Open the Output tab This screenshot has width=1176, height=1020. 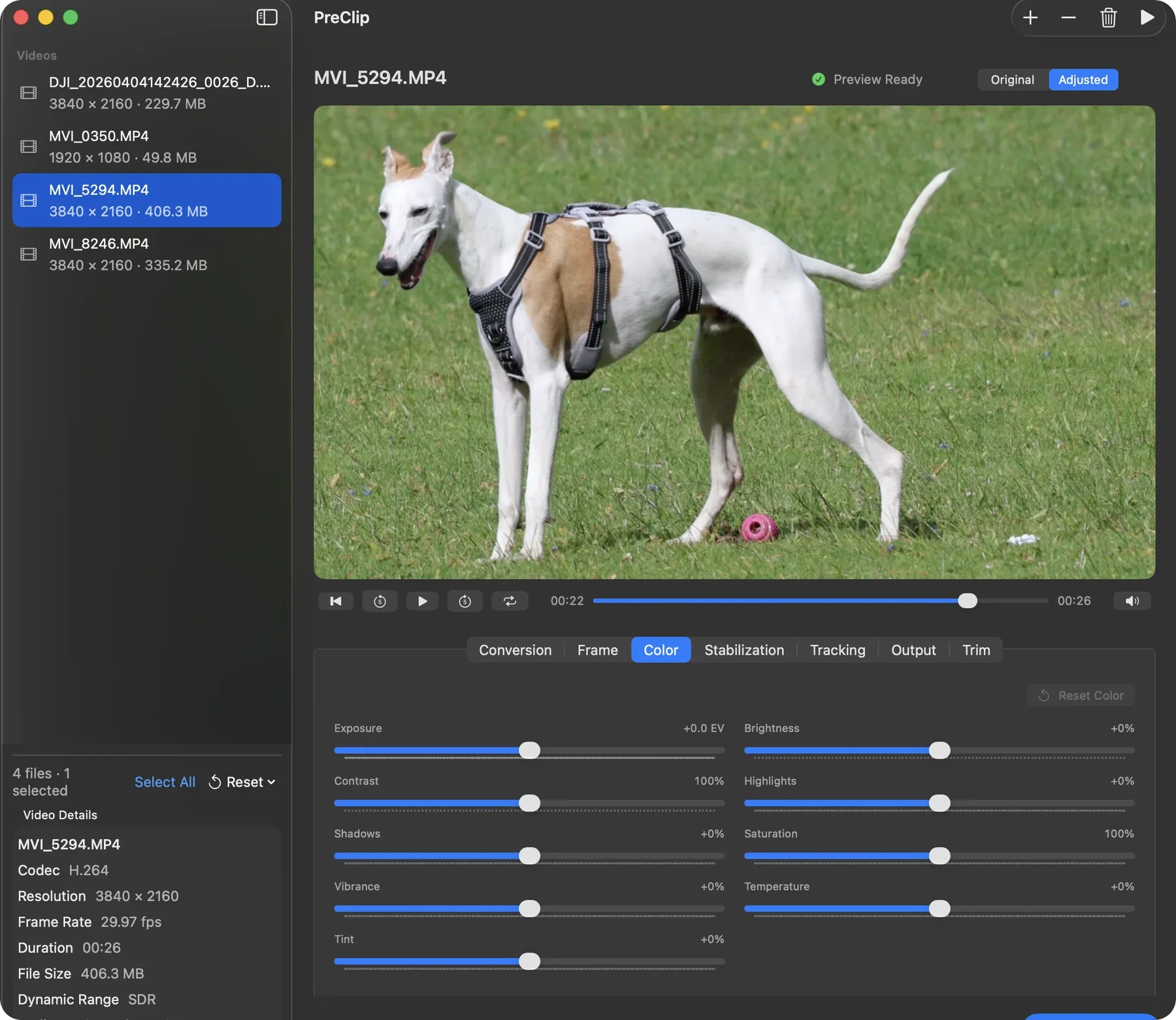(913, 650)
